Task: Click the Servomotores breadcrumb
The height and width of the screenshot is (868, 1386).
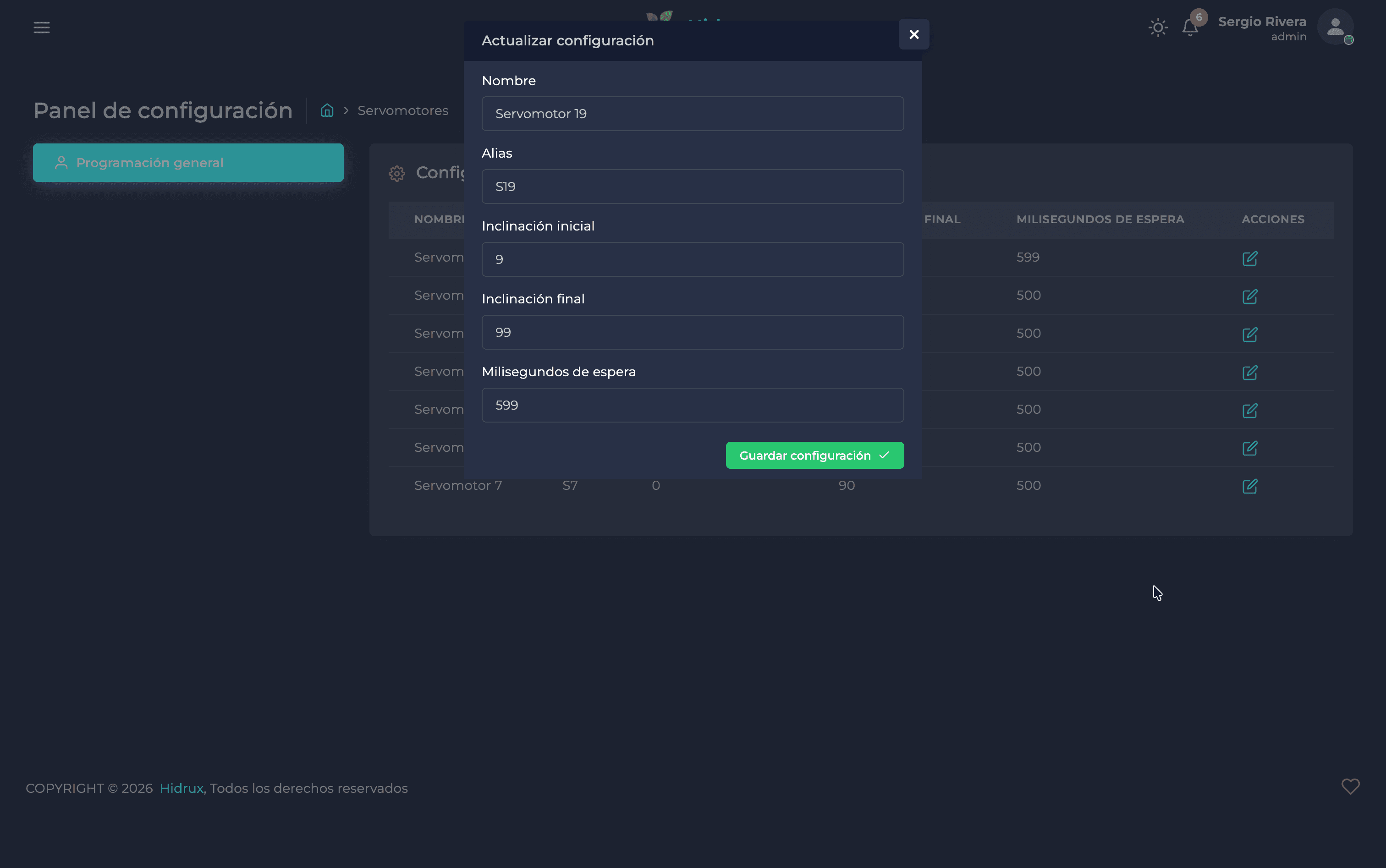Action: pyautogui.click(x=402, y=111)
